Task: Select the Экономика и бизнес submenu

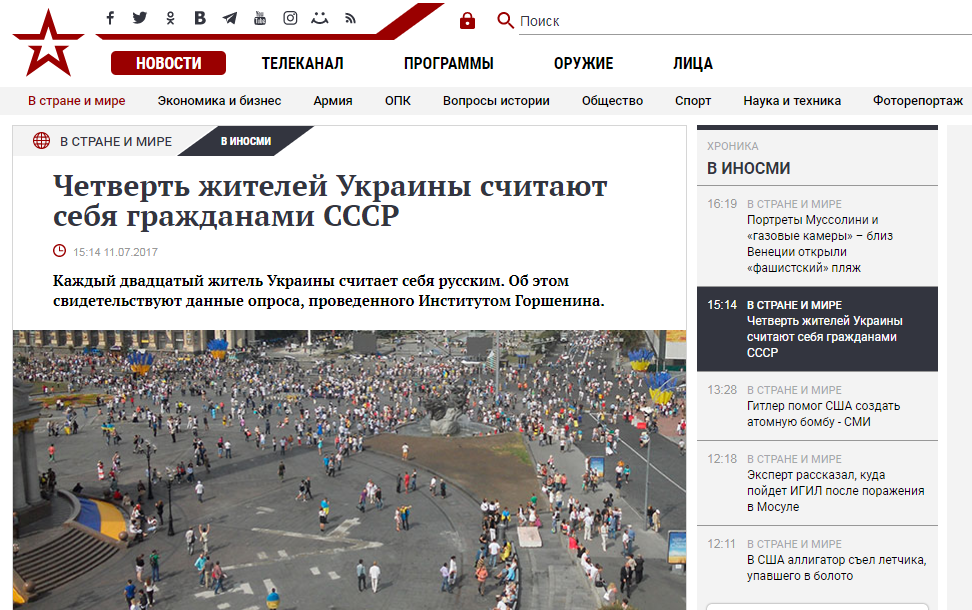Action: click(x=219, y=100)
